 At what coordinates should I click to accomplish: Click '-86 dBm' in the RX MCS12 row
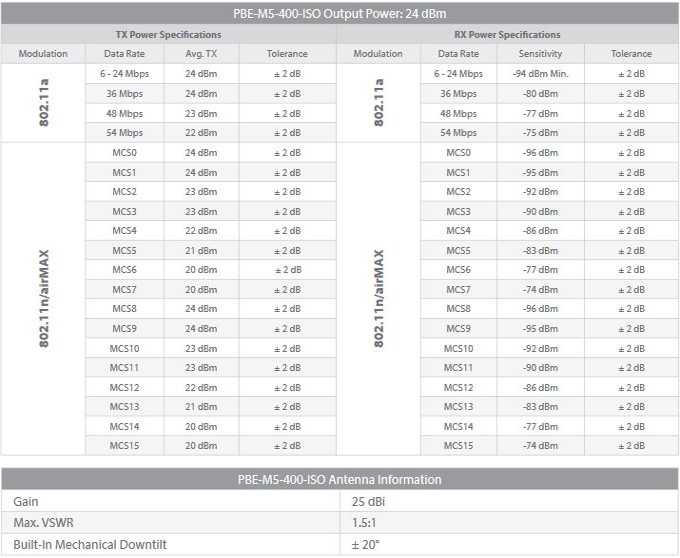(x=540, y=388)
